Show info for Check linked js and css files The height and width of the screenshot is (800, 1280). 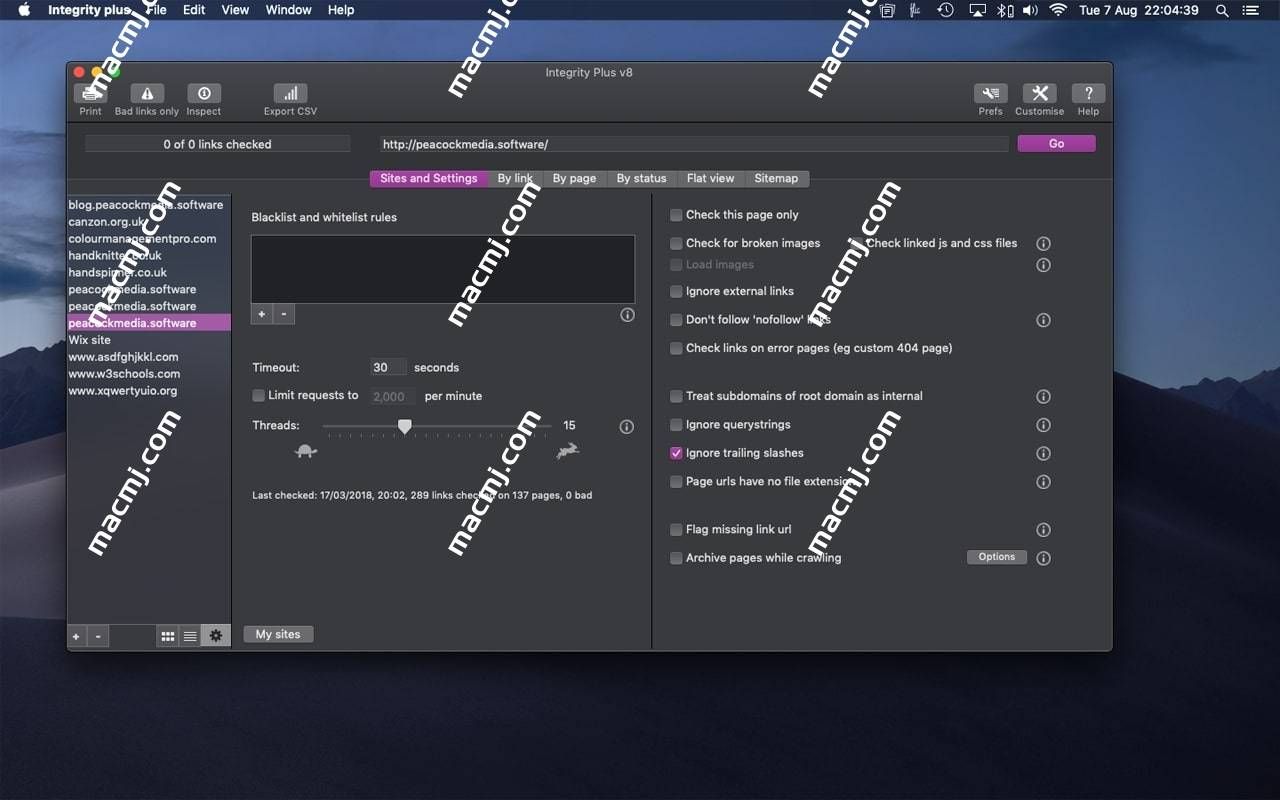click(x=1043, y=244)
